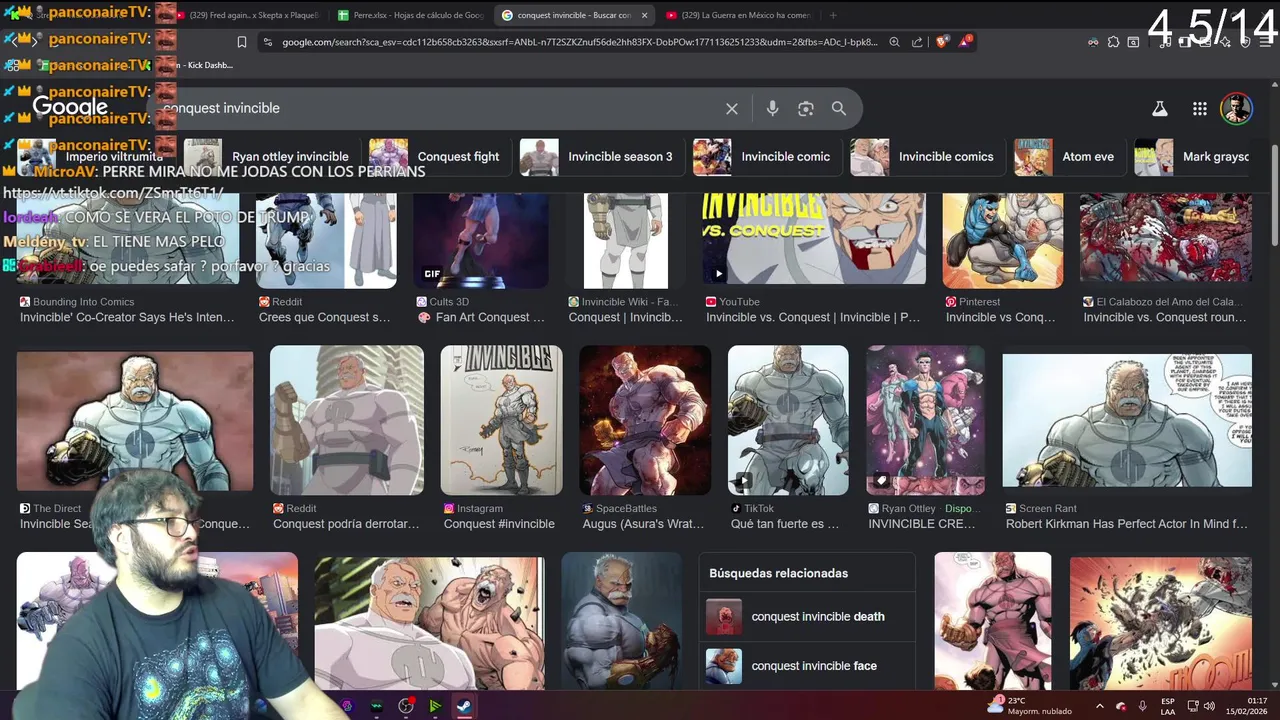Show hidden system tray icons

click(1099, 706)
